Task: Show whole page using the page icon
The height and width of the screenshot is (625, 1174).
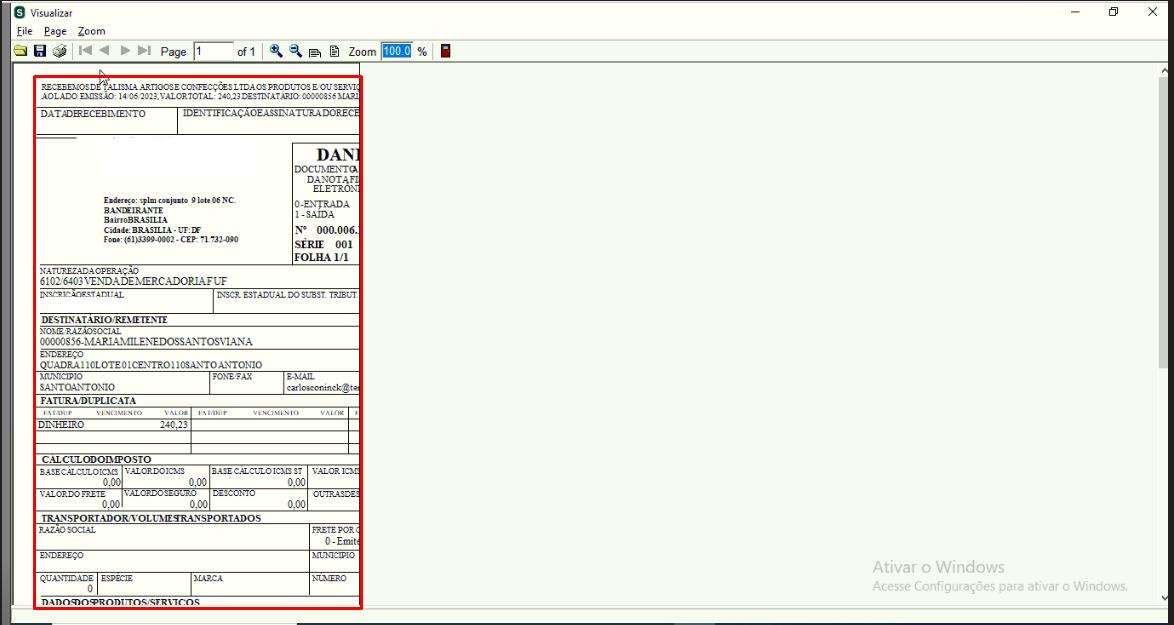Action: pyautogui.click(x=335, y=51)
